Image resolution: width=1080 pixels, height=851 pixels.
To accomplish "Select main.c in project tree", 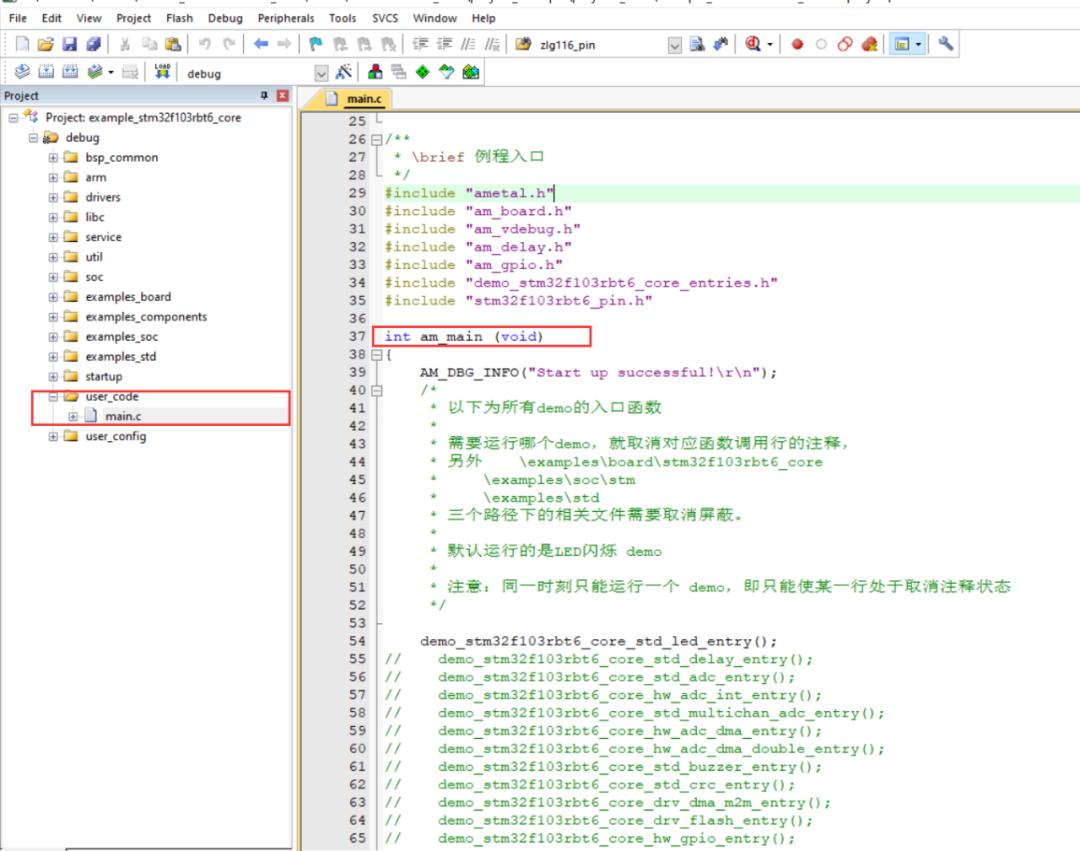I will click(123, 416).
